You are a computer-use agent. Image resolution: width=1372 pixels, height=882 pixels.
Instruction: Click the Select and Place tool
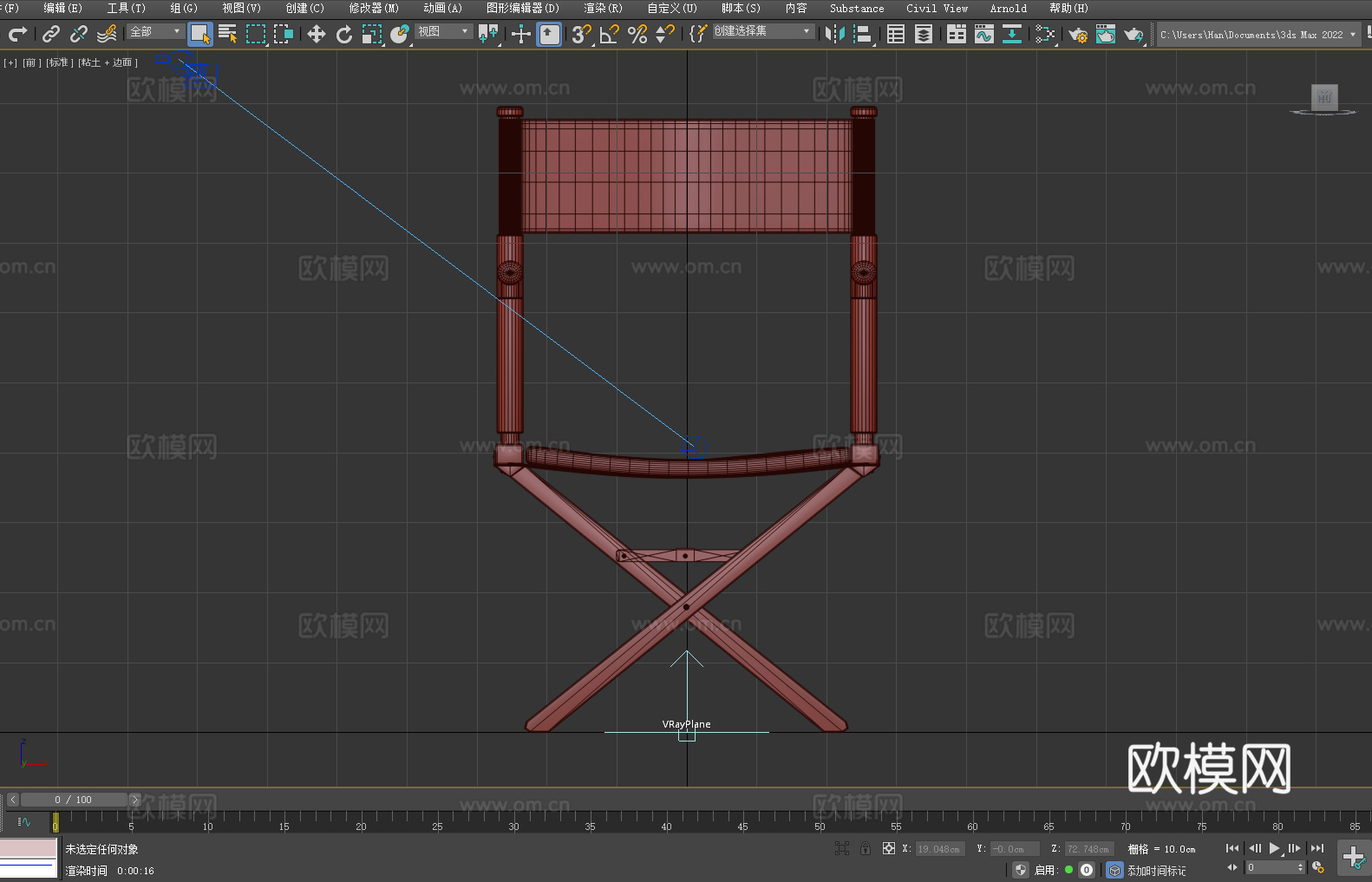tap(400, 34)
